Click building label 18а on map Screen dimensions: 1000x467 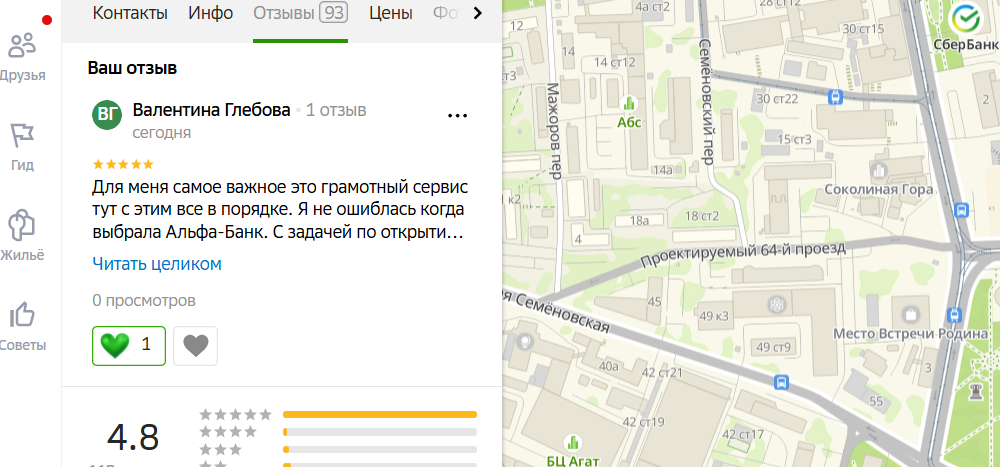point(638,221)
